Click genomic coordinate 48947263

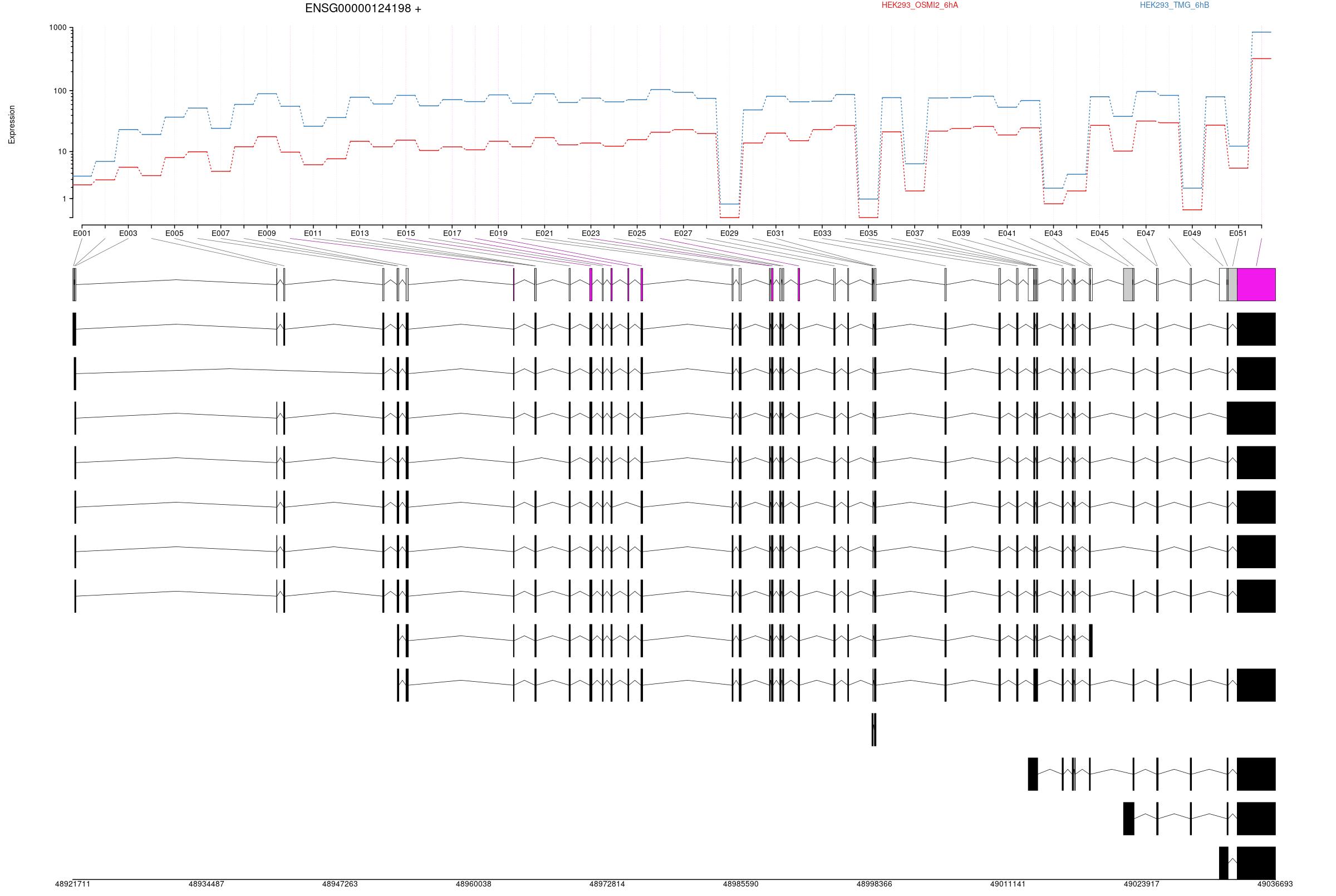click(340, 884)
